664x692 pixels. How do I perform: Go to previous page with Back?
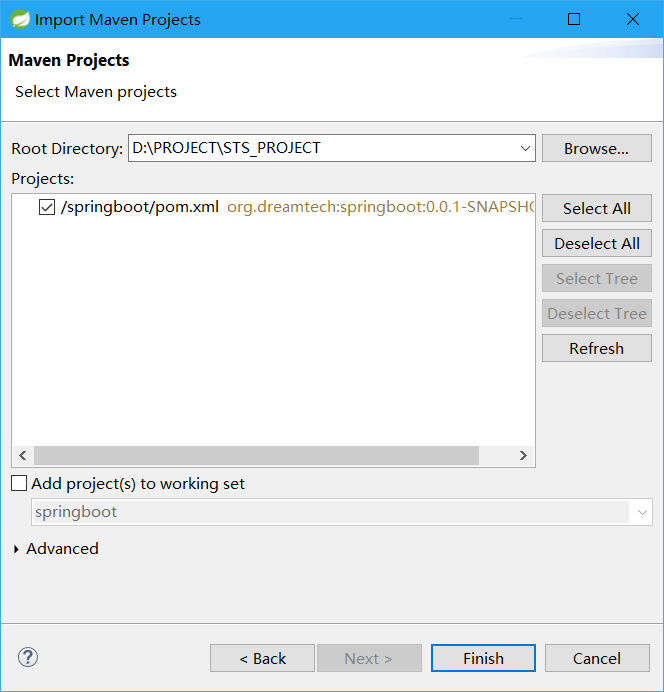[262, 658]
